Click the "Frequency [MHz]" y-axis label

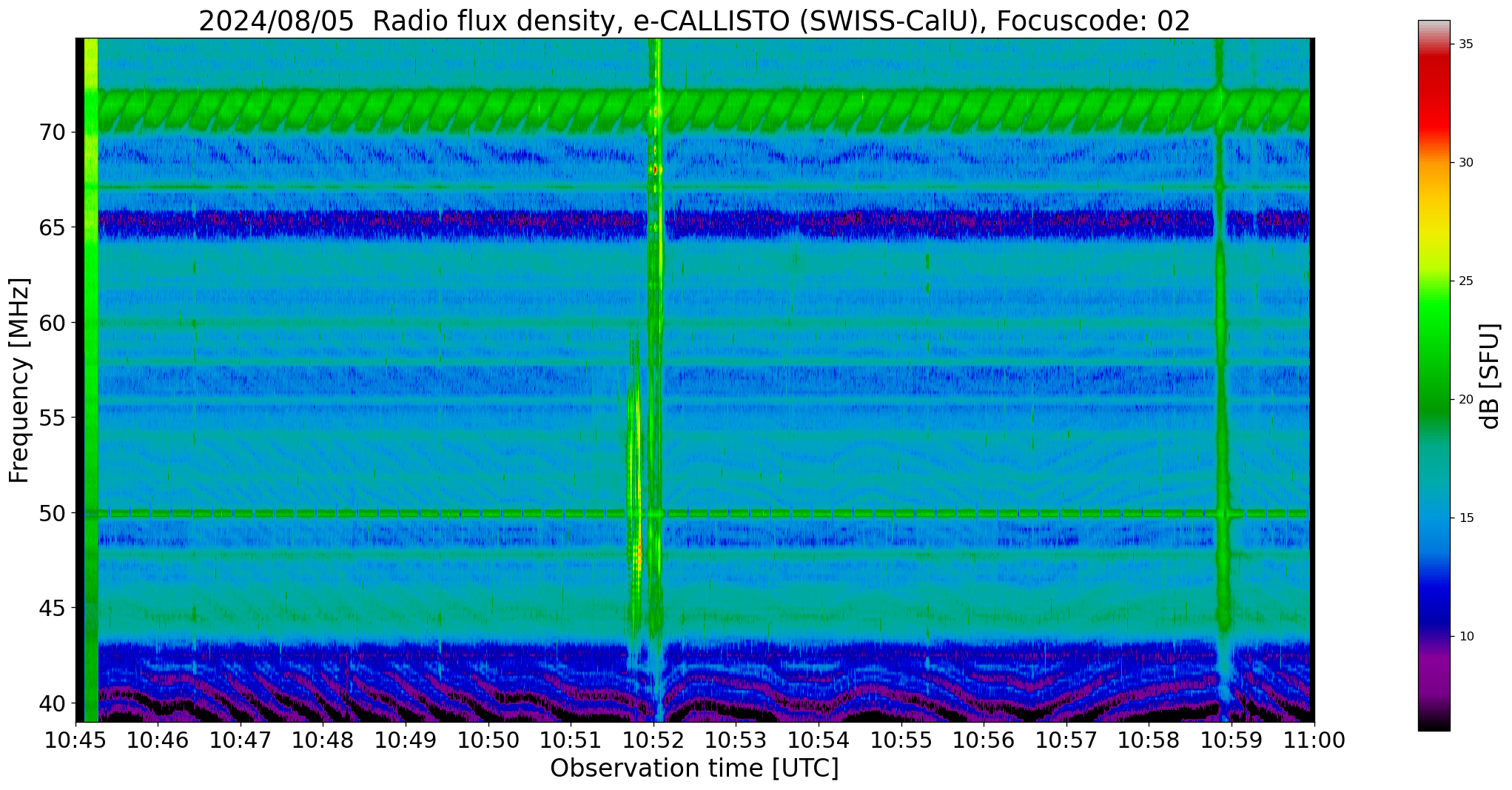(19, 381)
